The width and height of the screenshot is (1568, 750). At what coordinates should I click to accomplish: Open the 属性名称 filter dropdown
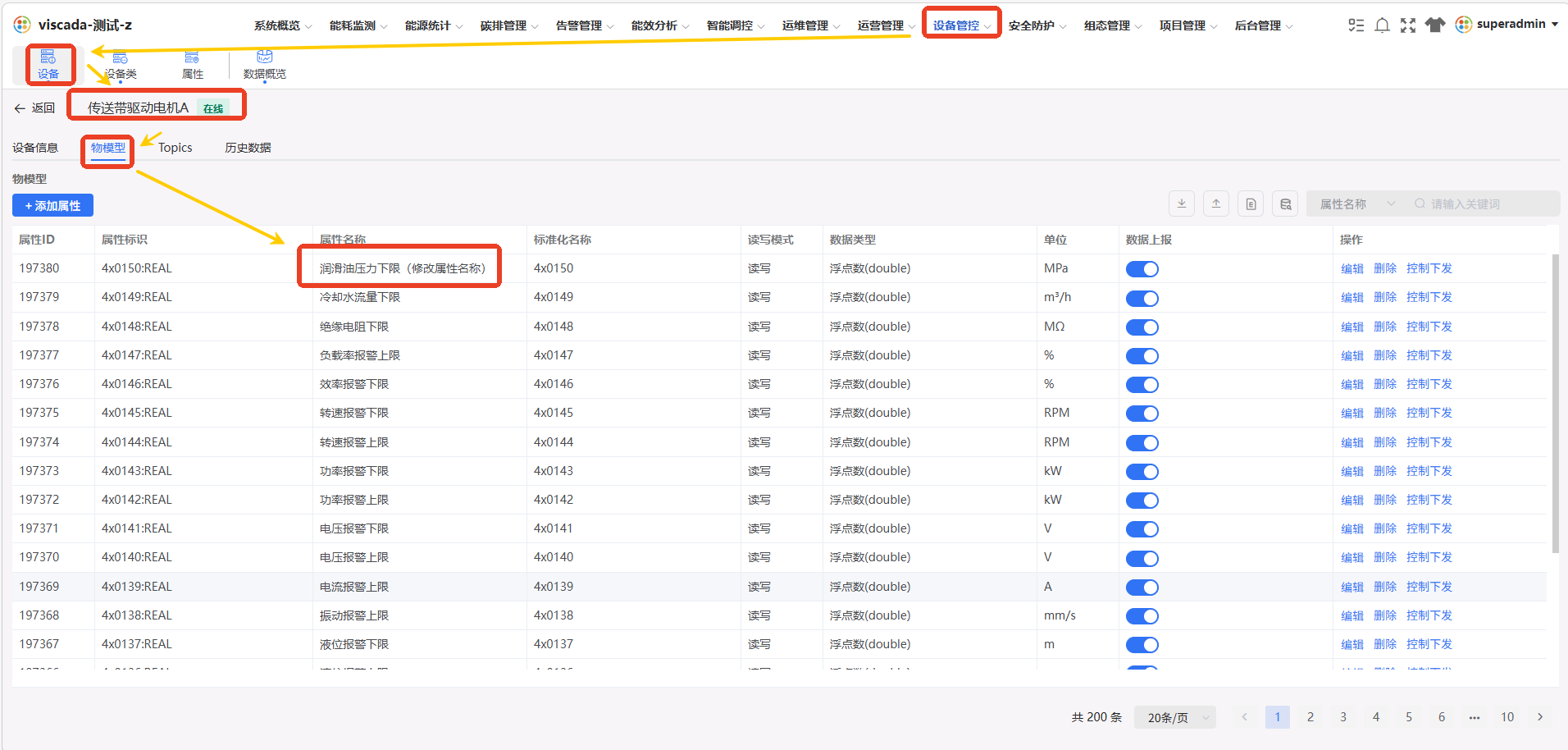pos(1357,204)
